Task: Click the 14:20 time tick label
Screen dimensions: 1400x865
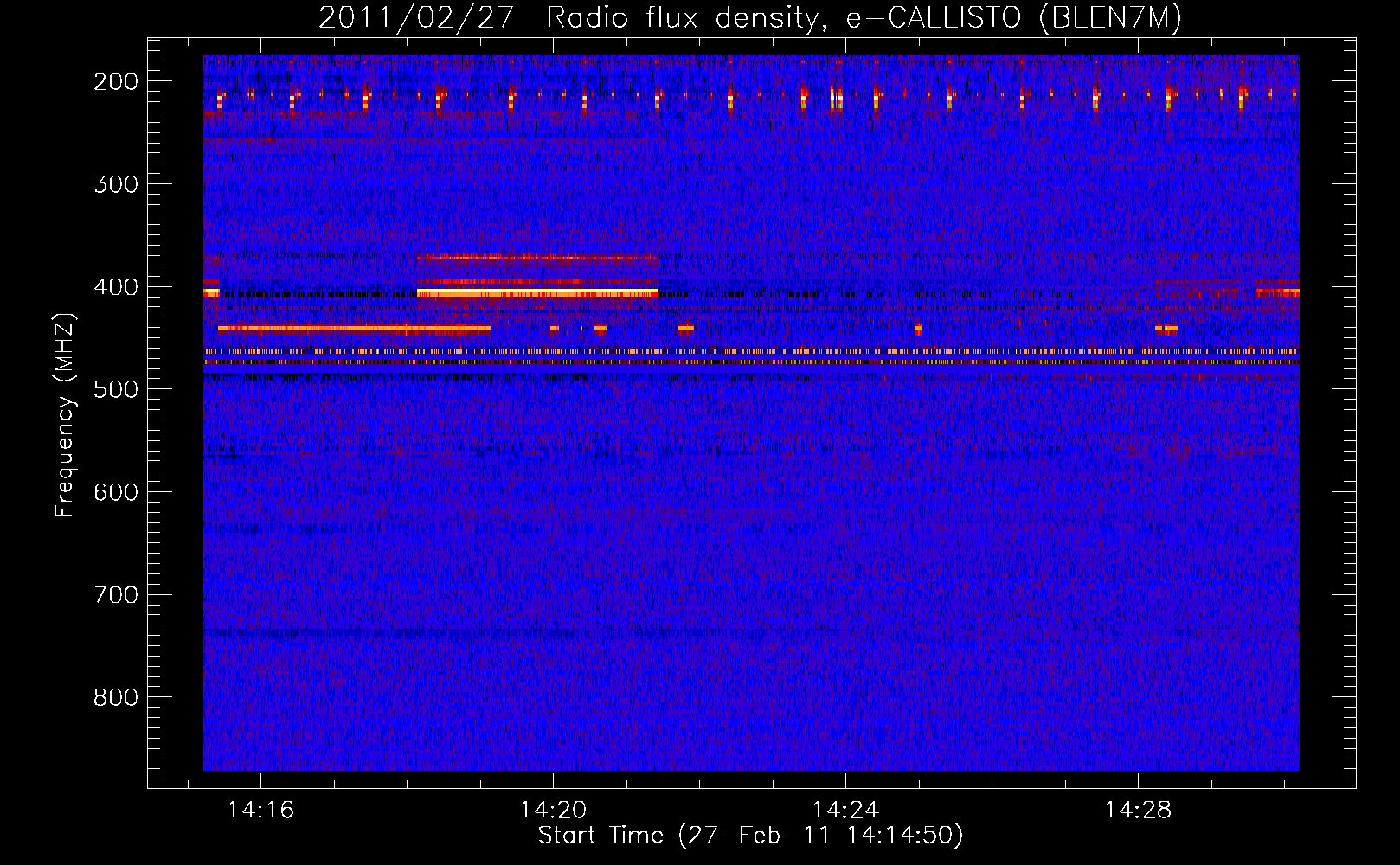Action: [553, 811]
